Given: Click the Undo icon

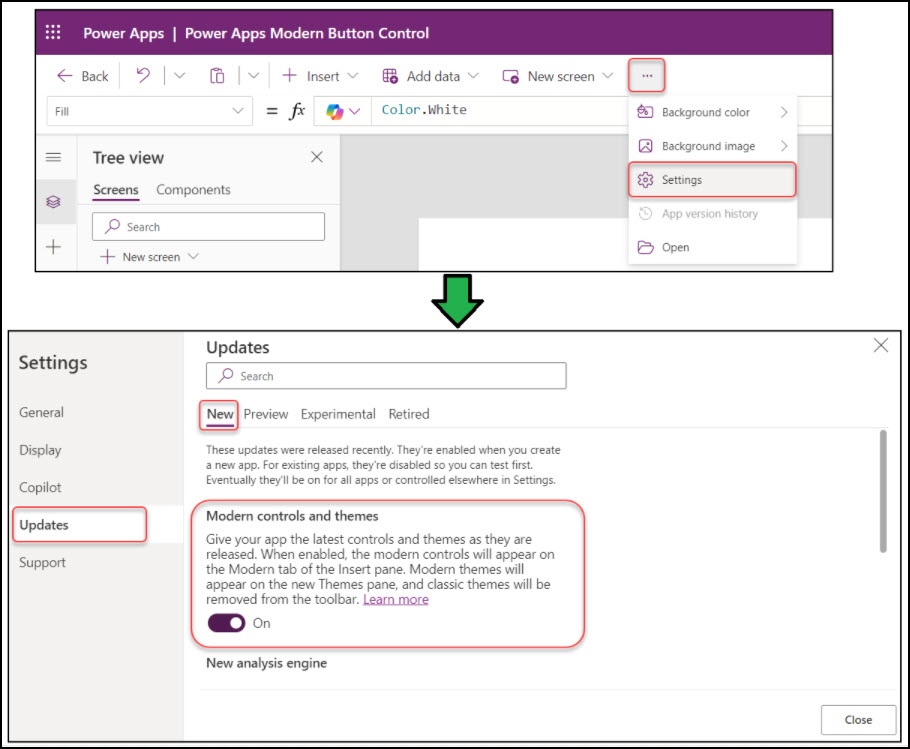Looking at the screenshot, I should point(143,75).
